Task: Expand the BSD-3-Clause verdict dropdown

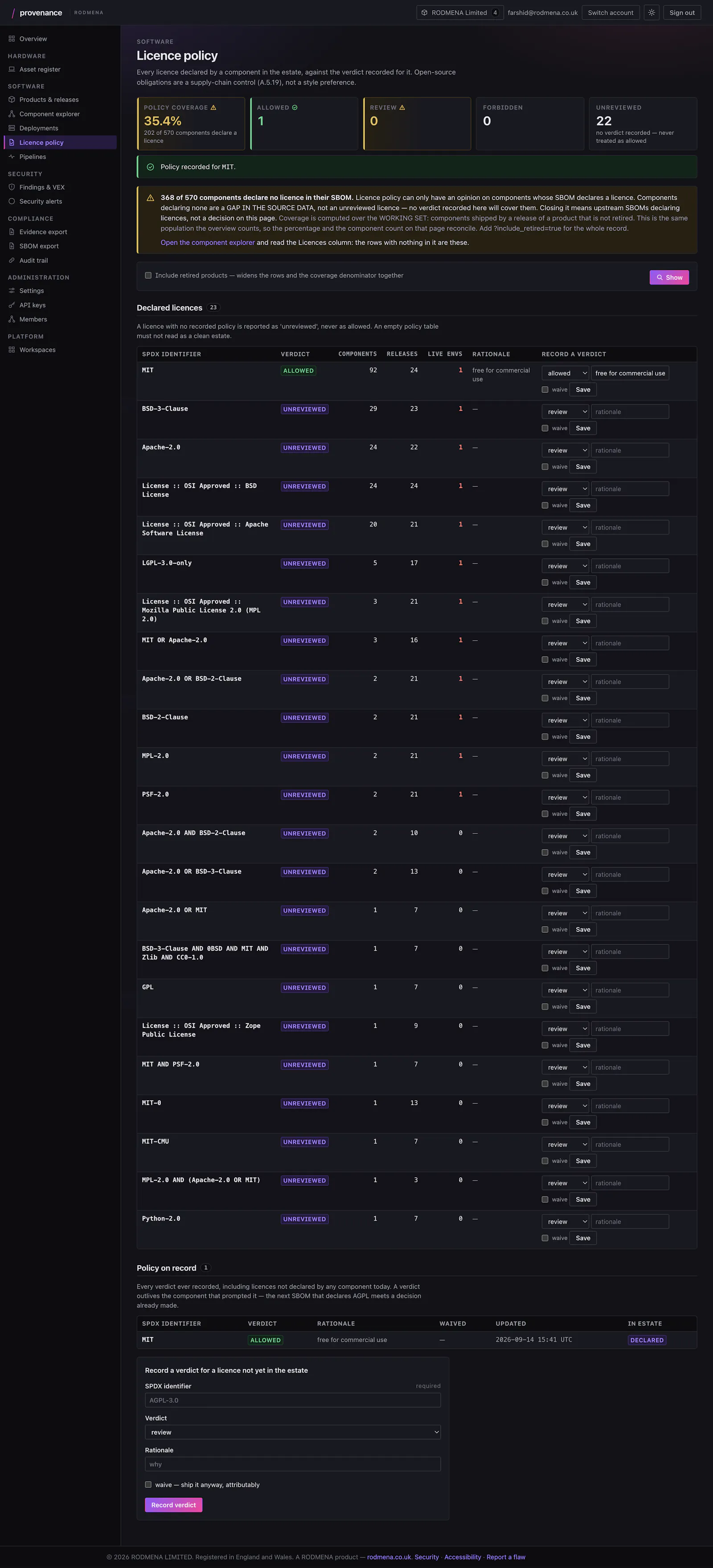Action: [x=565, y=412]
